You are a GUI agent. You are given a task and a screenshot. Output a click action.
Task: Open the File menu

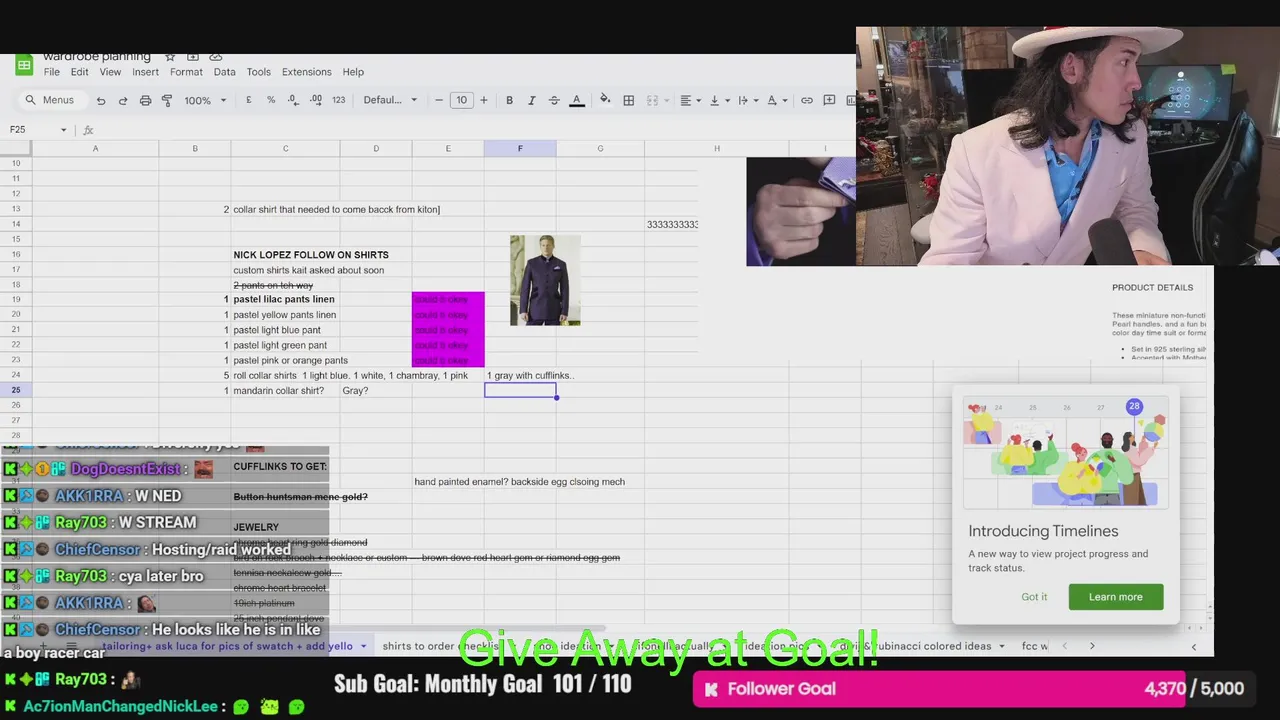click(x=51, y=72)
